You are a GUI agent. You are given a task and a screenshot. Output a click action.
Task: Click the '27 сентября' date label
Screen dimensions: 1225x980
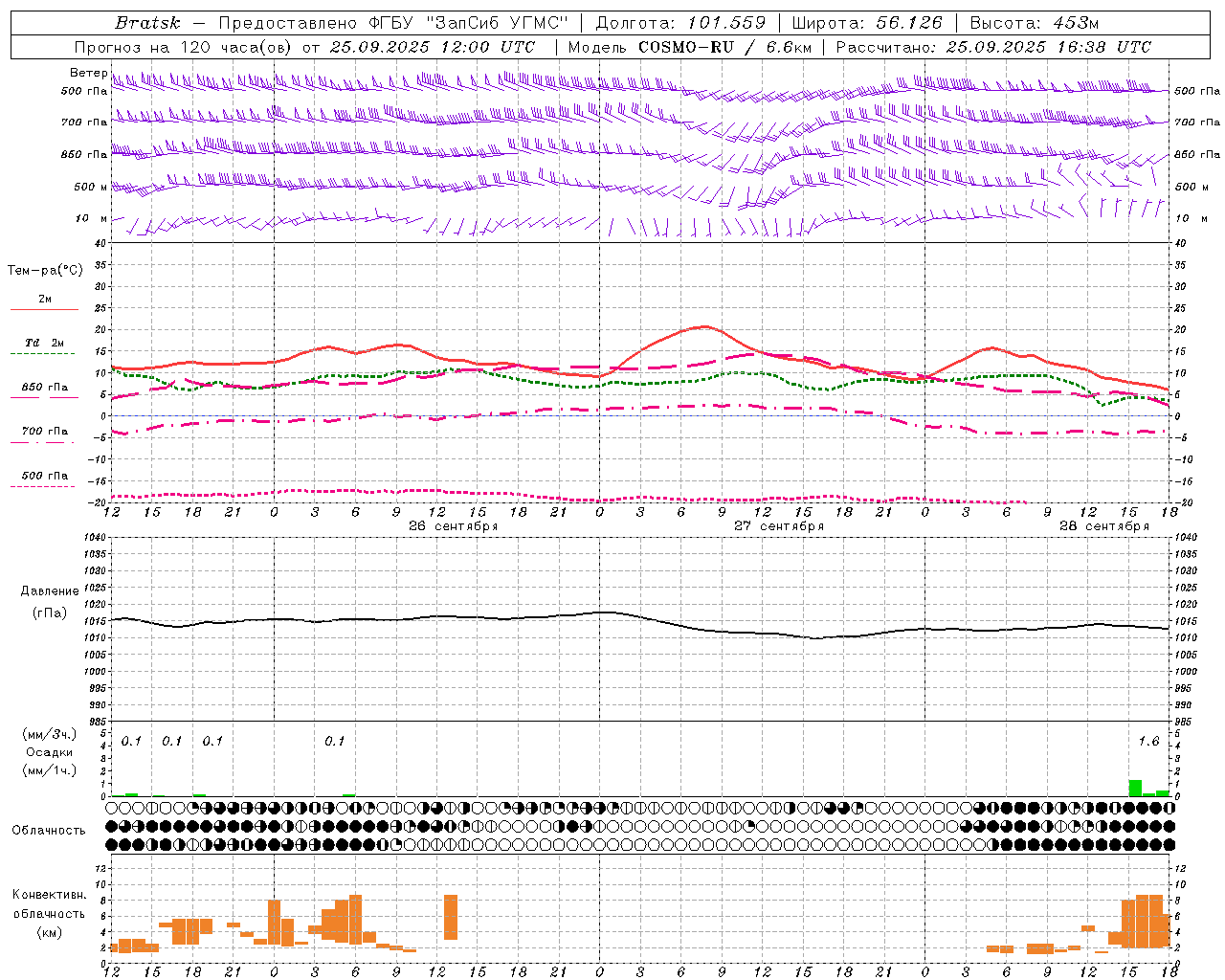coord(779,526)
